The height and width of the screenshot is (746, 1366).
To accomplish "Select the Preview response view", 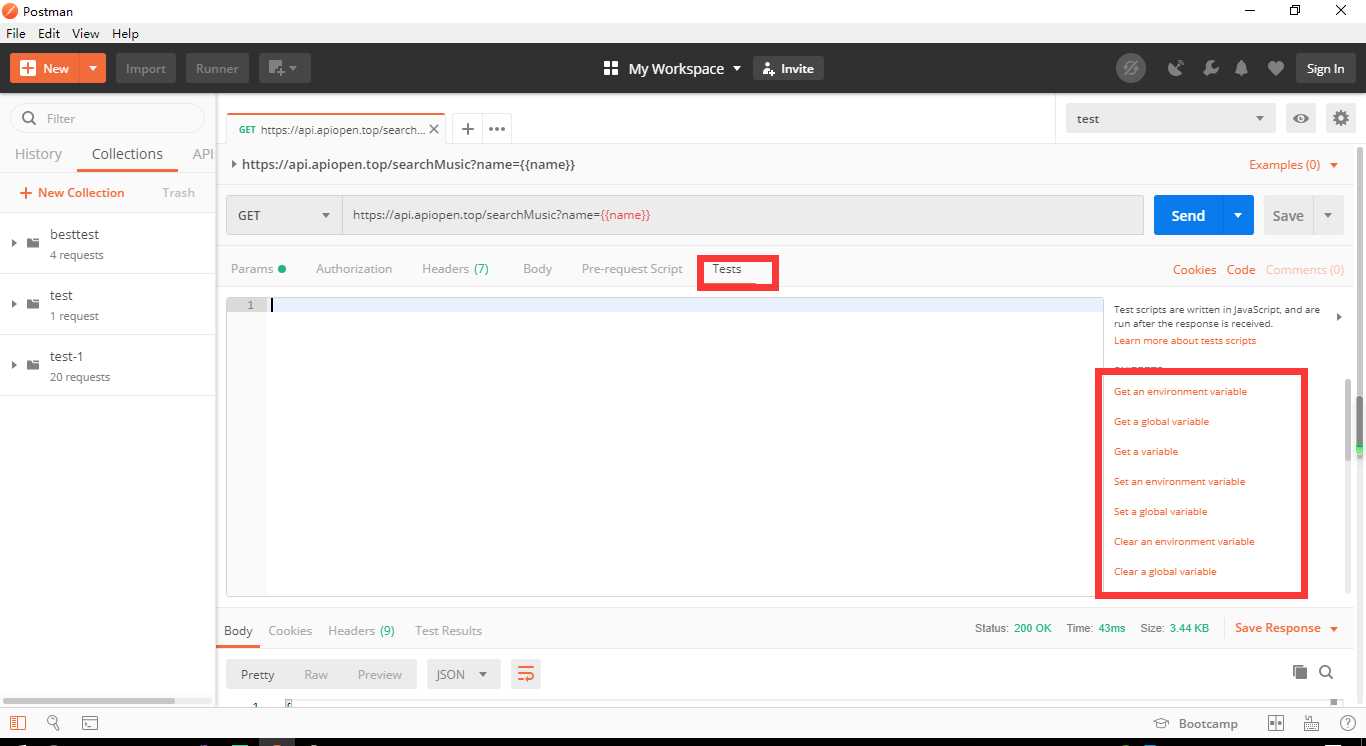I will 380,674.
